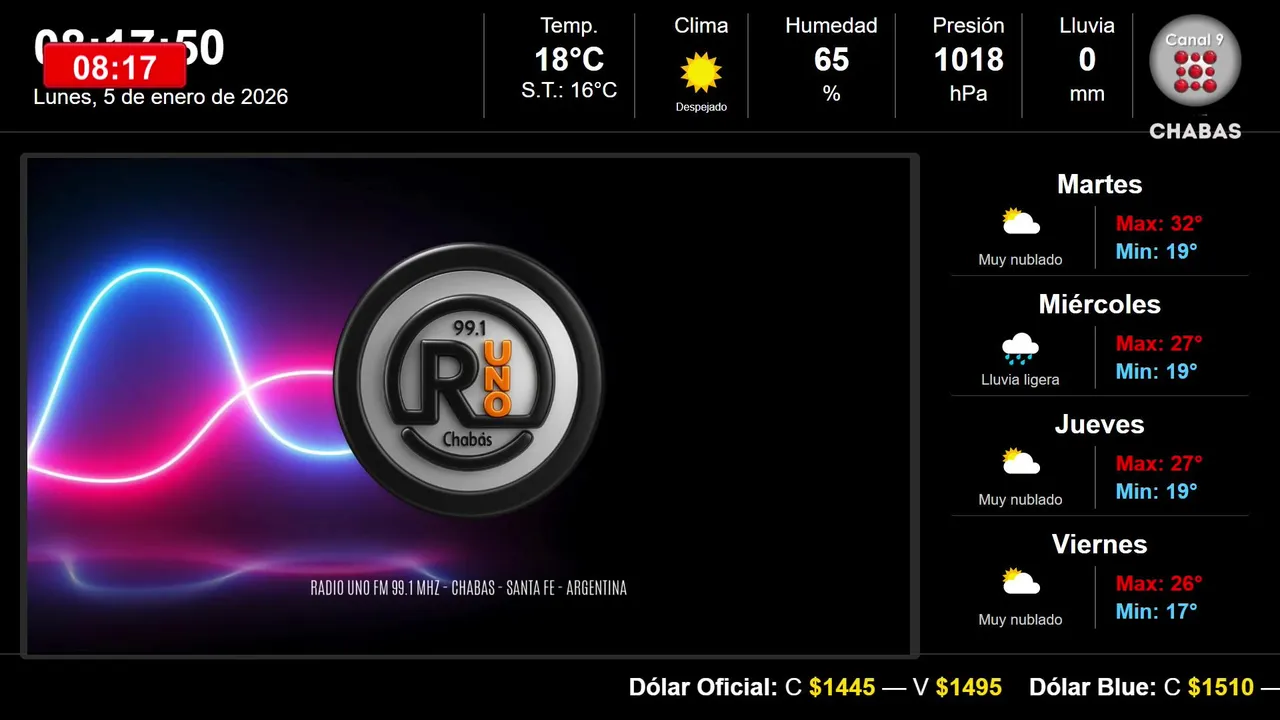
Task: Click the Miércoles day heading
Action: [1099, 304]
